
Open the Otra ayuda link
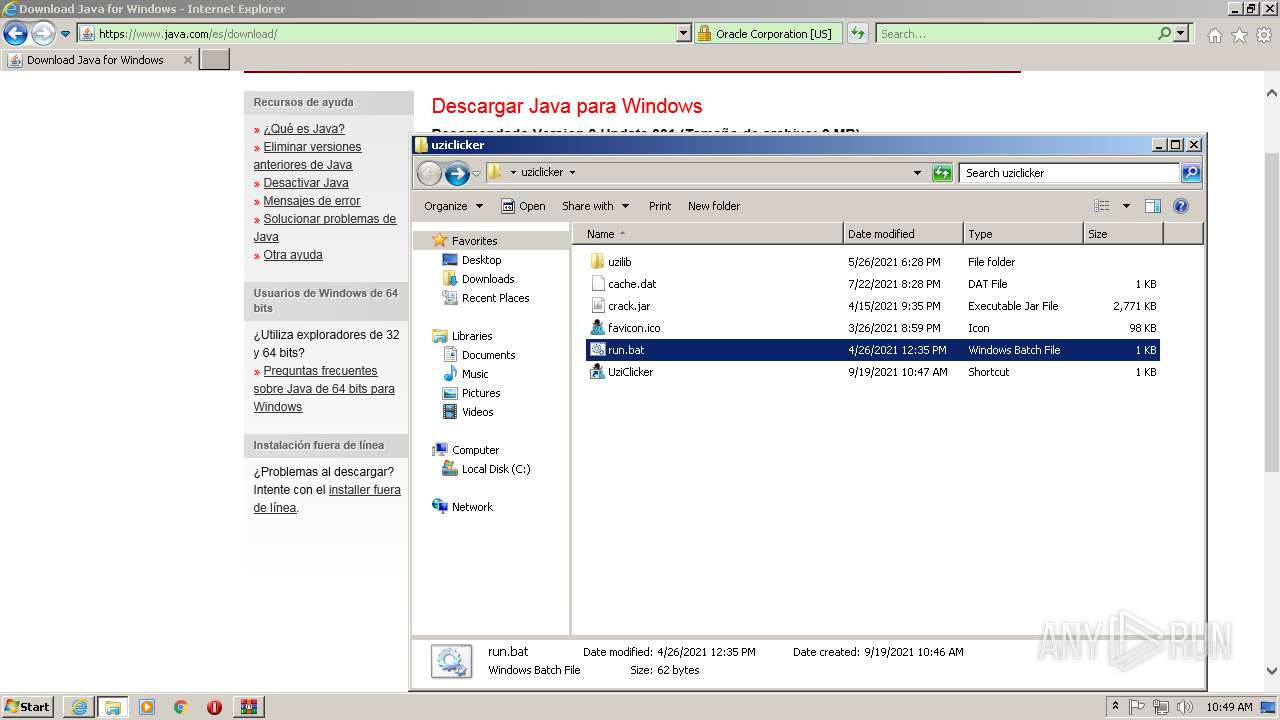point(293,255)
